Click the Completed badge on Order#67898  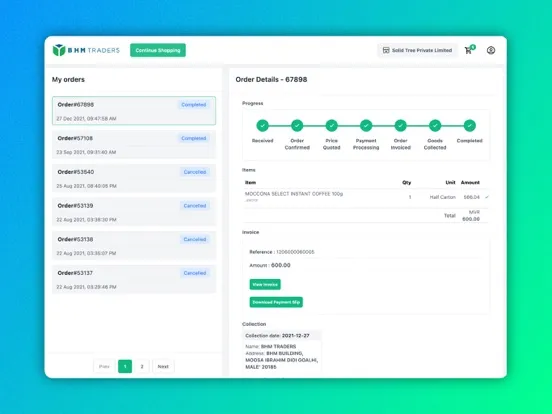[x=194, y=105]
